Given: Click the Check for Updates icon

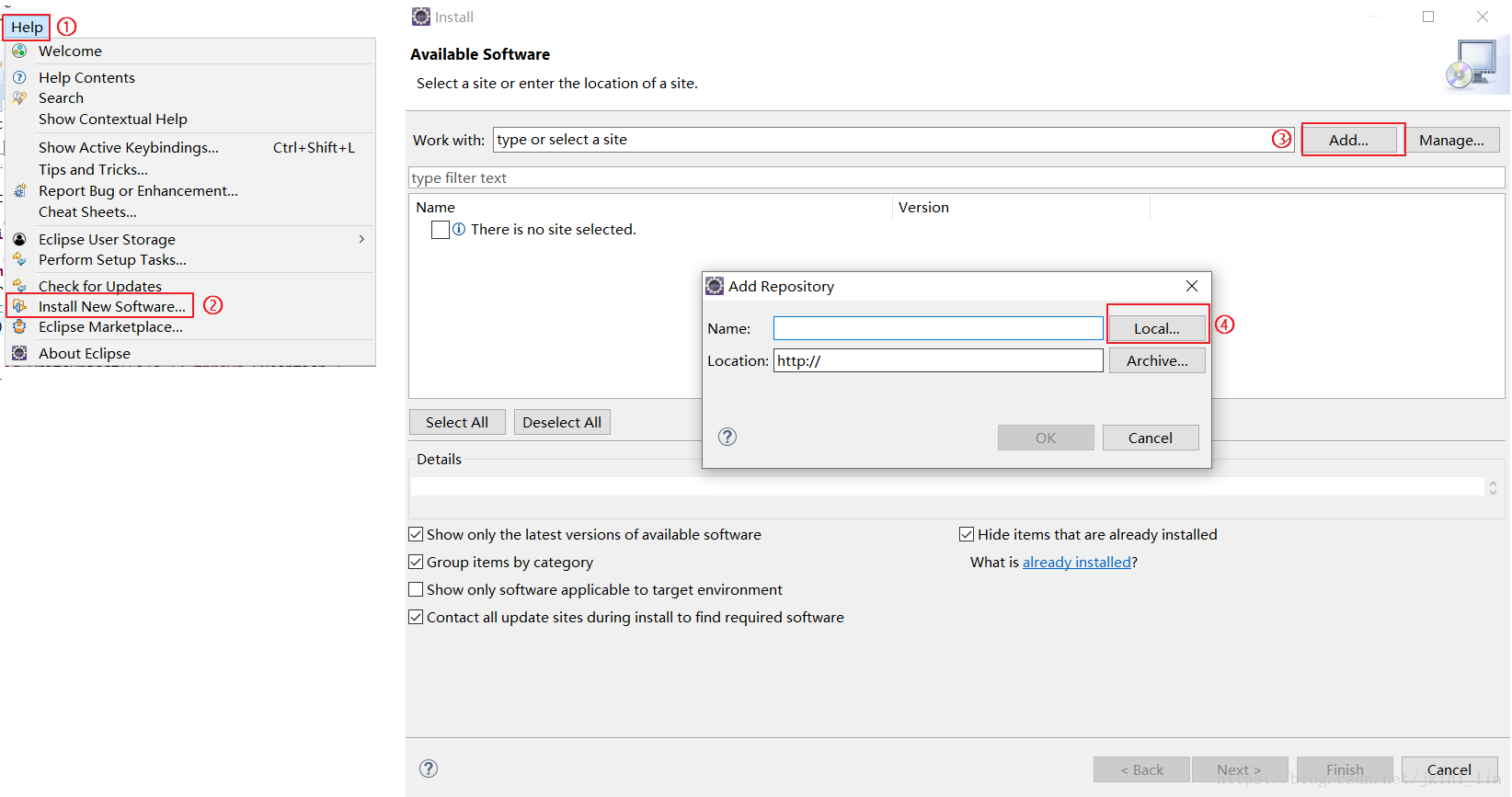Looking at the screenshot, I should 19,286.
